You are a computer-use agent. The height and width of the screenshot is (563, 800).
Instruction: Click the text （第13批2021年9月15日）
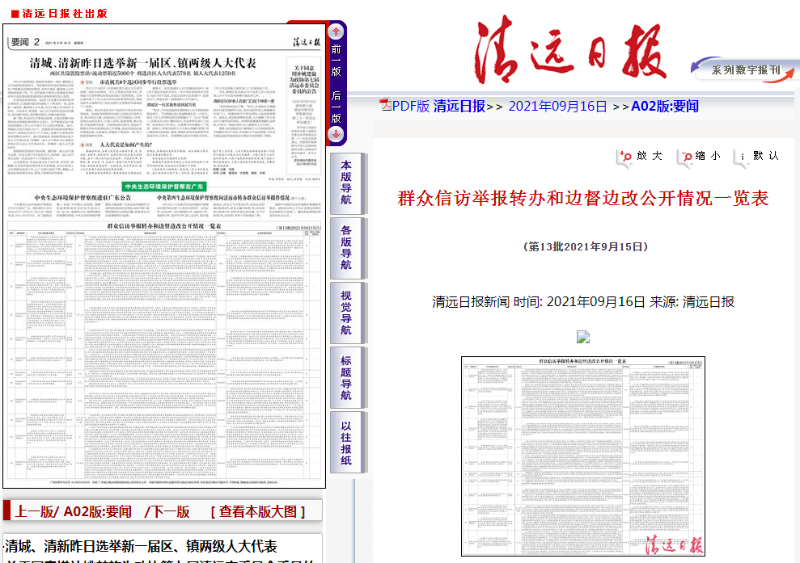(x=585, y=247)
